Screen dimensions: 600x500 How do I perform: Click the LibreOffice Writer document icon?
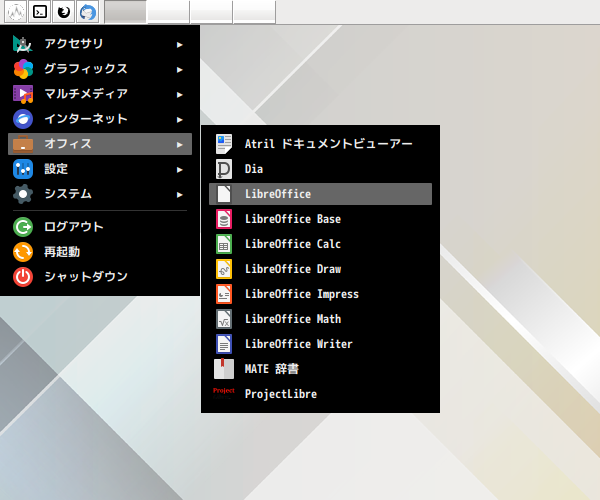[x=224, y=344]
